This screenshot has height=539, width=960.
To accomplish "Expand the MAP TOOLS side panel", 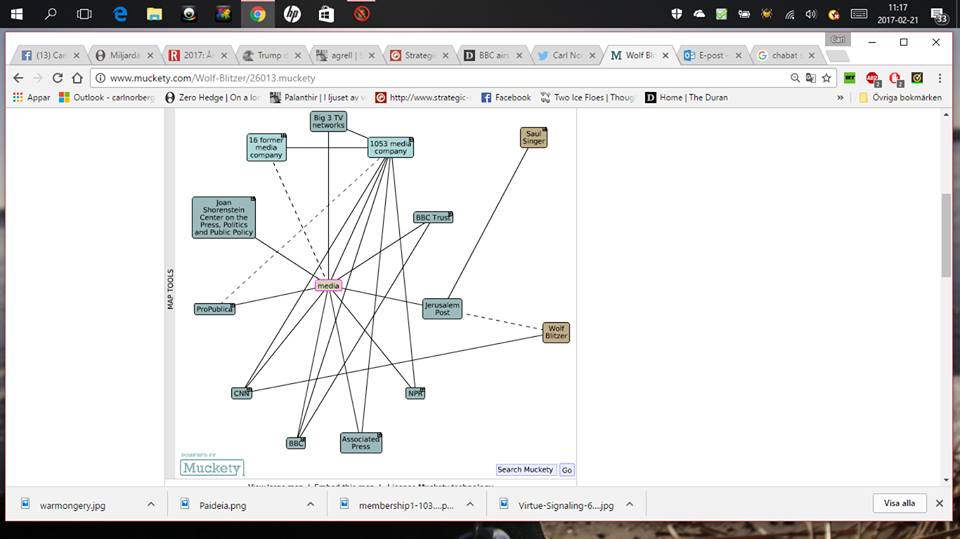I will (x=170, y=290).
